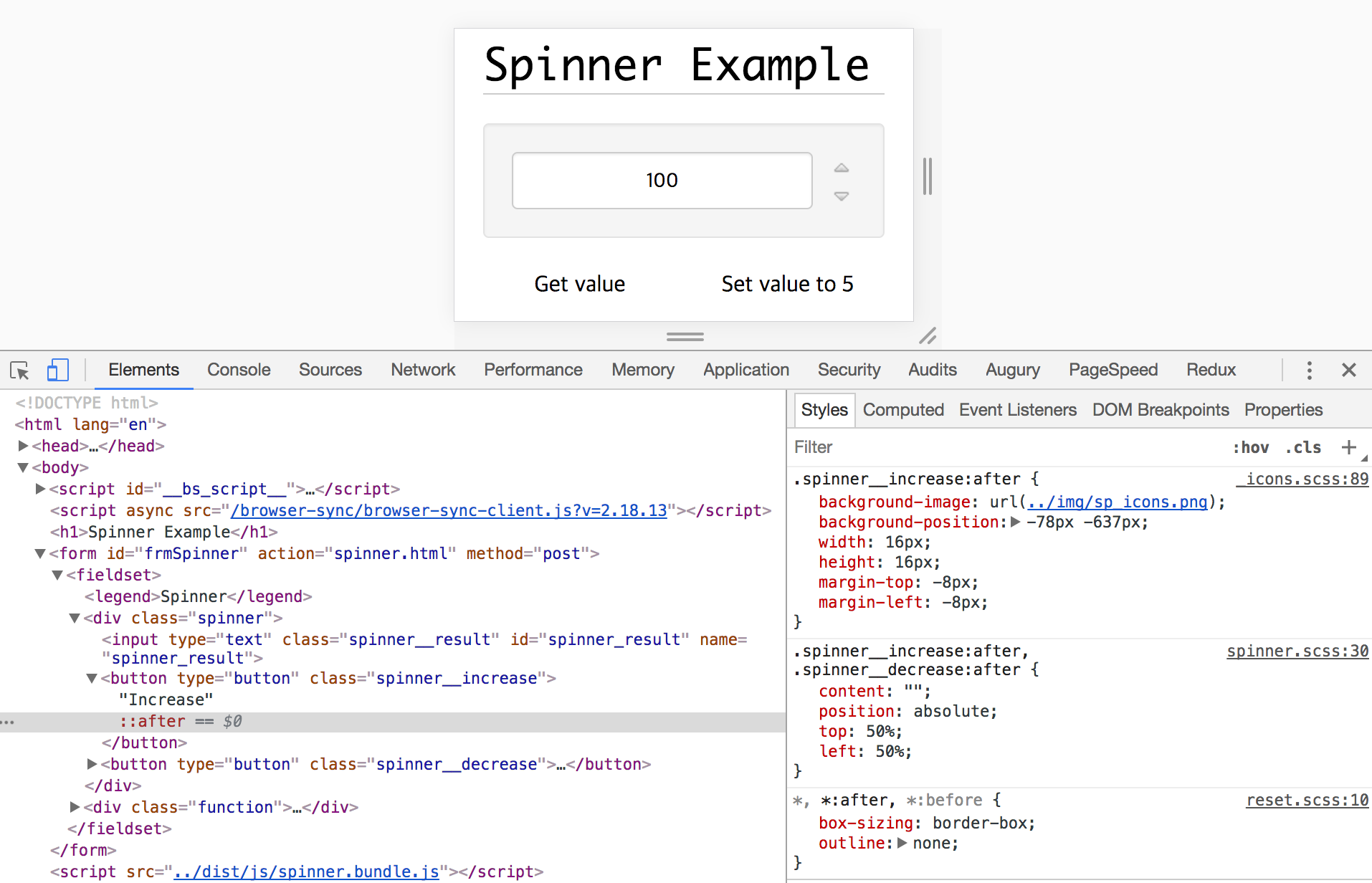Image resolution: width=1372 pixels, height=883 pixels.
Task: Click the ellipsis beside the ::after row
Action: click(x=8, y=722)
